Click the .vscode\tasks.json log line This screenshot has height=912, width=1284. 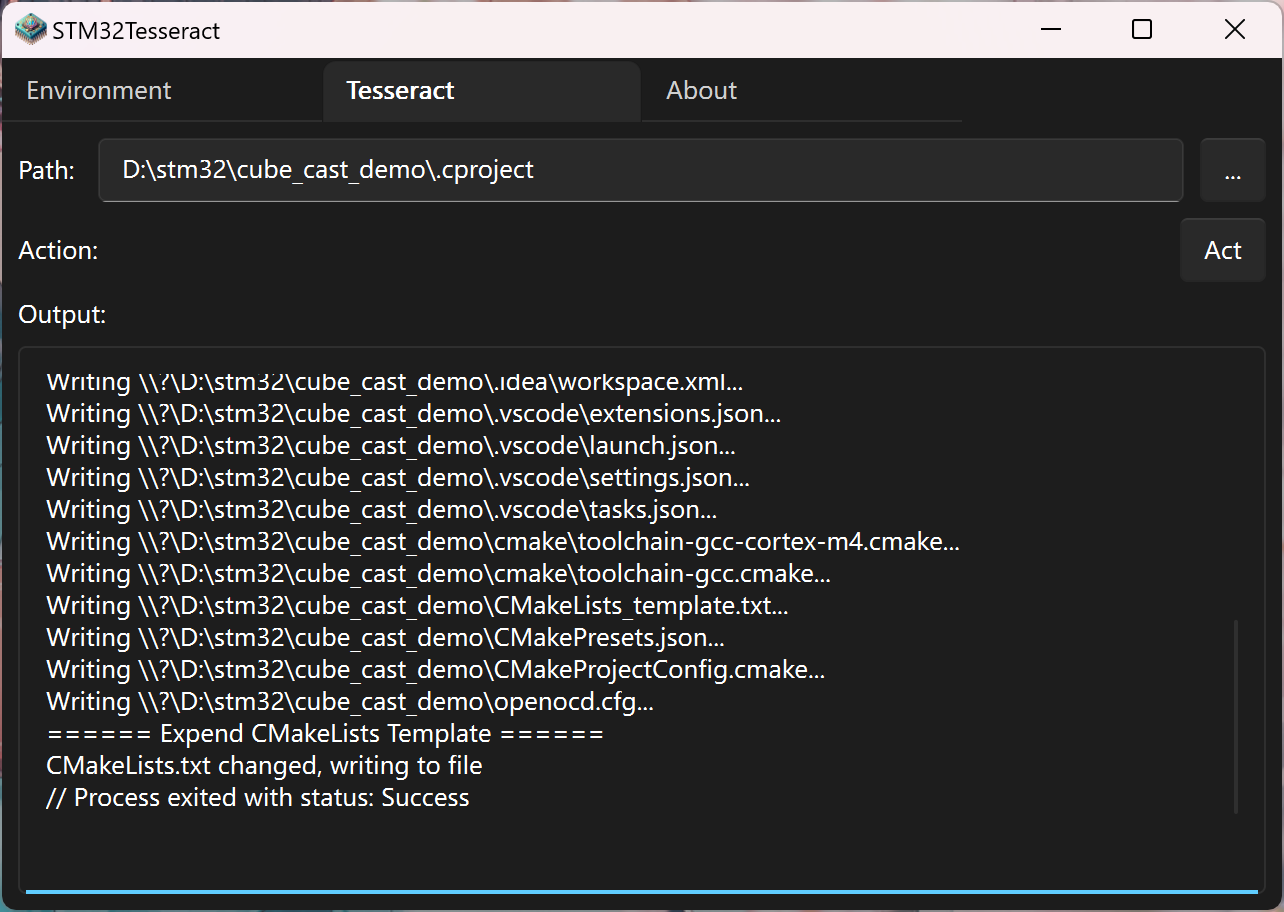[x=382, y=510]
